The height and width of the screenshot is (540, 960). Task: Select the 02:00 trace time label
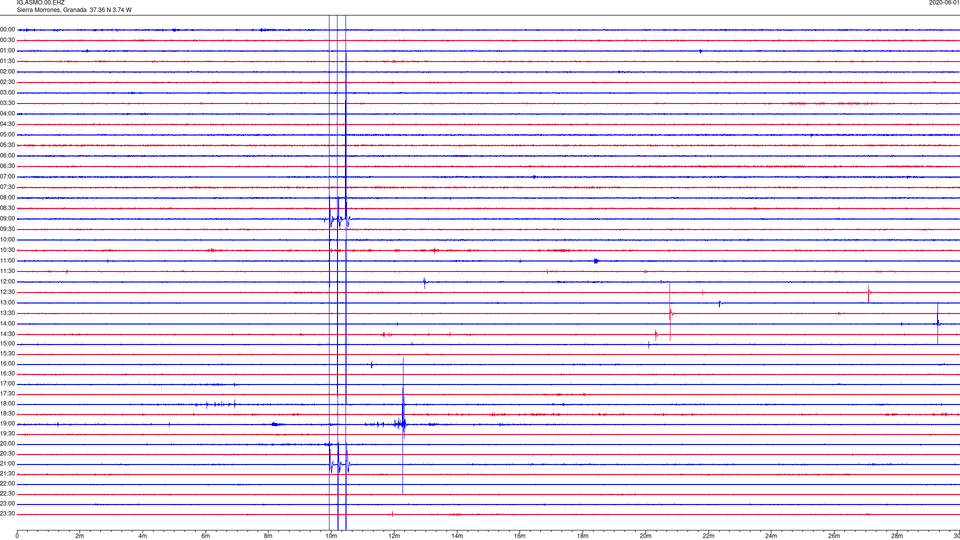[x=7, y=72]
